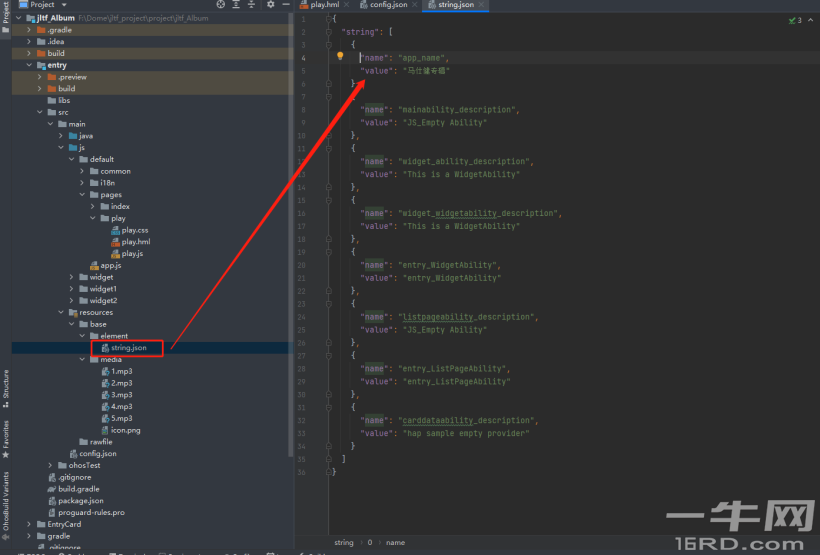
Task: Expand the .idea folder
Action: pyautogui.click(x=29, y=41)
